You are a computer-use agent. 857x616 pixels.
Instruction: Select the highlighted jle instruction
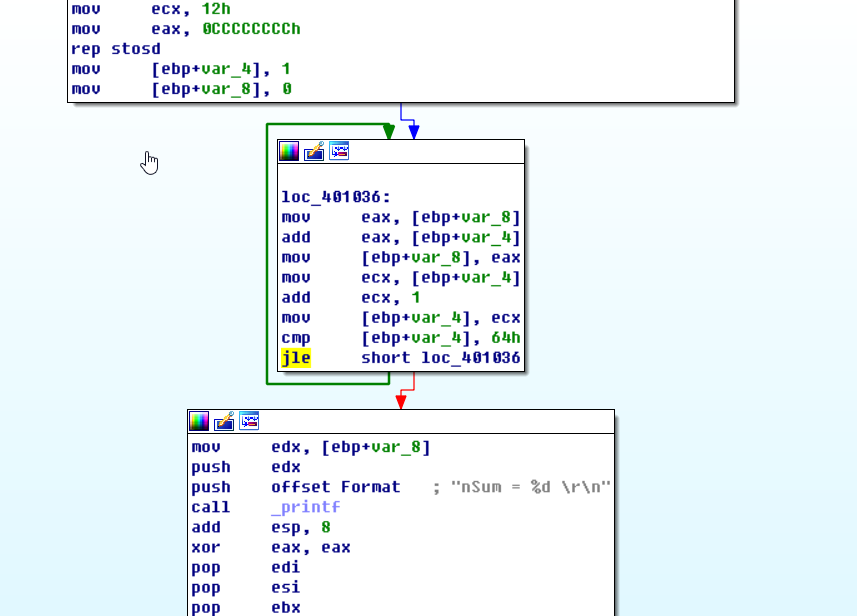point(296,358)
